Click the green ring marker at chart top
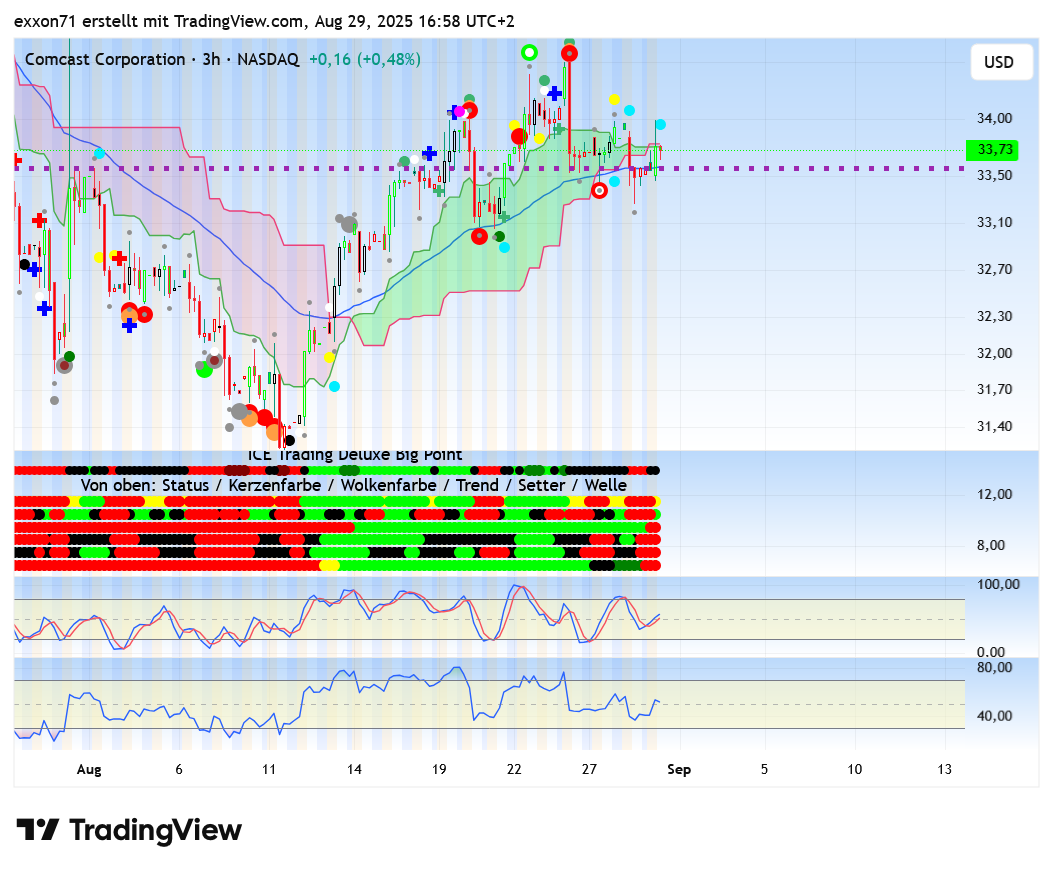 (x=530, y=52)
